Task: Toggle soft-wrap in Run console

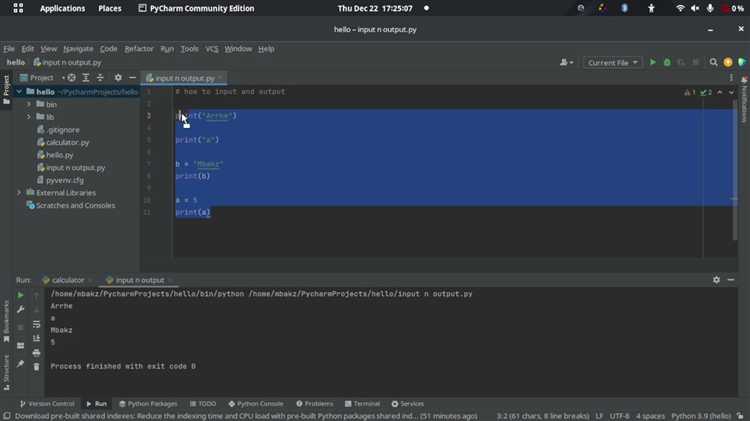Action: [36, 324]
